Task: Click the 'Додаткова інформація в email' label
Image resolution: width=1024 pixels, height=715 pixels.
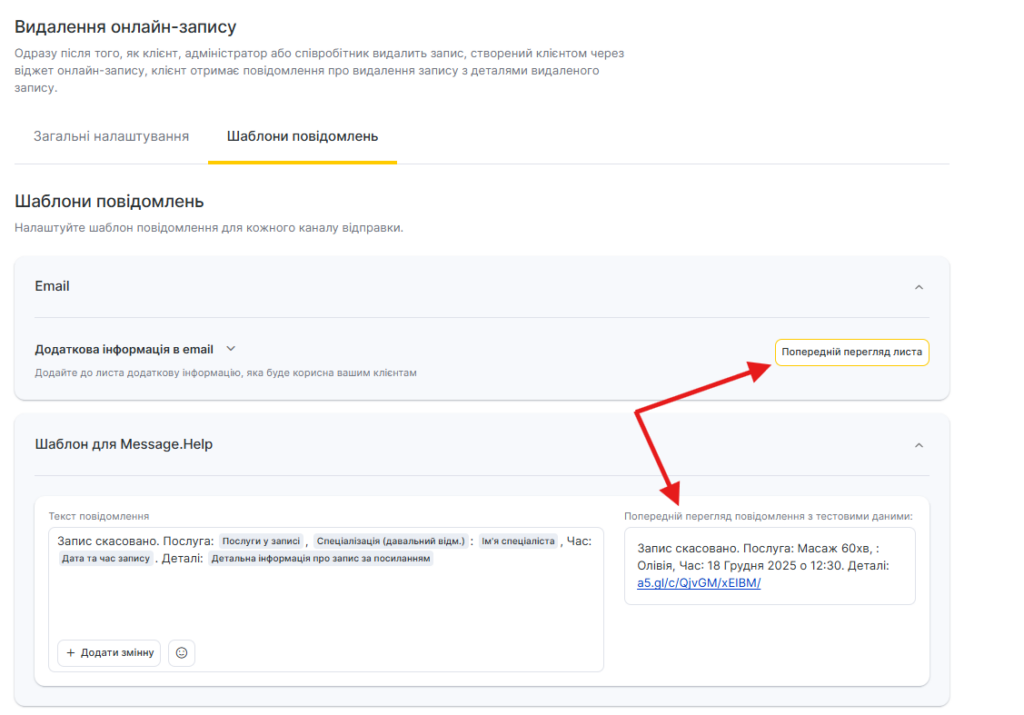Action: pos(124,349)
